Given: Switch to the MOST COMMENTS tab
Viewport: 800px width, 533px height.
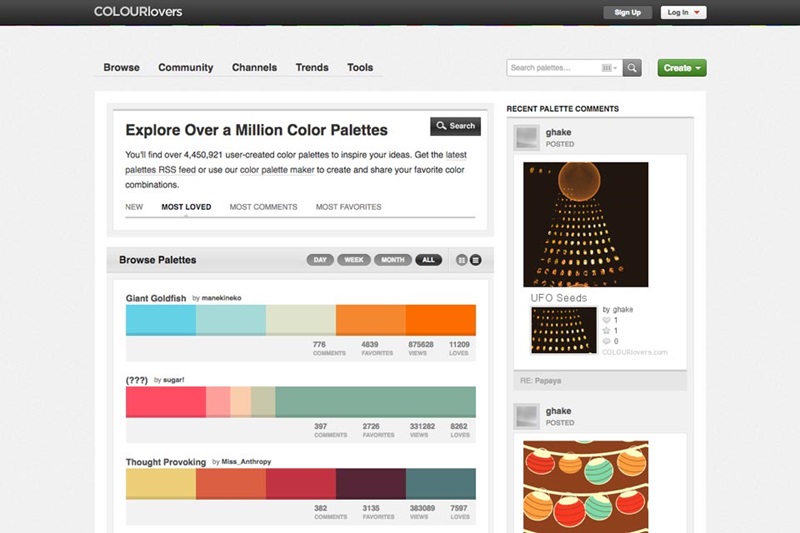Looking at the screenshot, I should tap(263, 207).
